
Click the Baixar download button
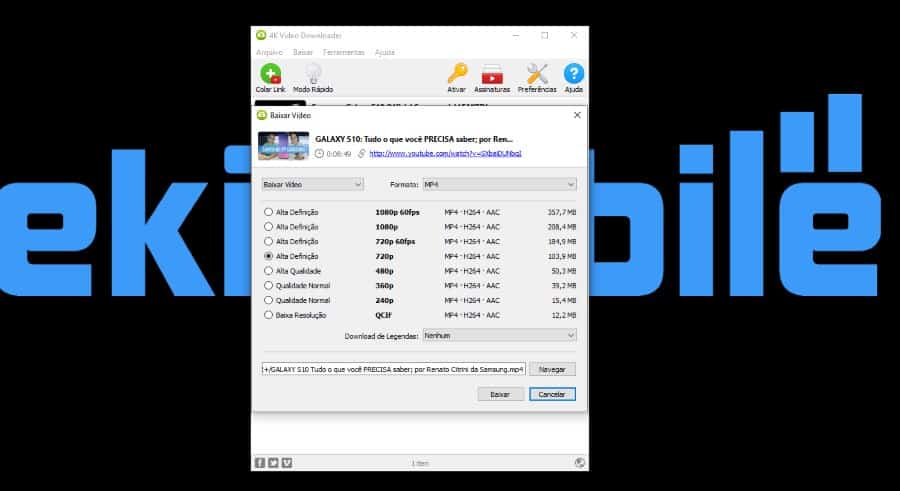(x=500, y=395)
